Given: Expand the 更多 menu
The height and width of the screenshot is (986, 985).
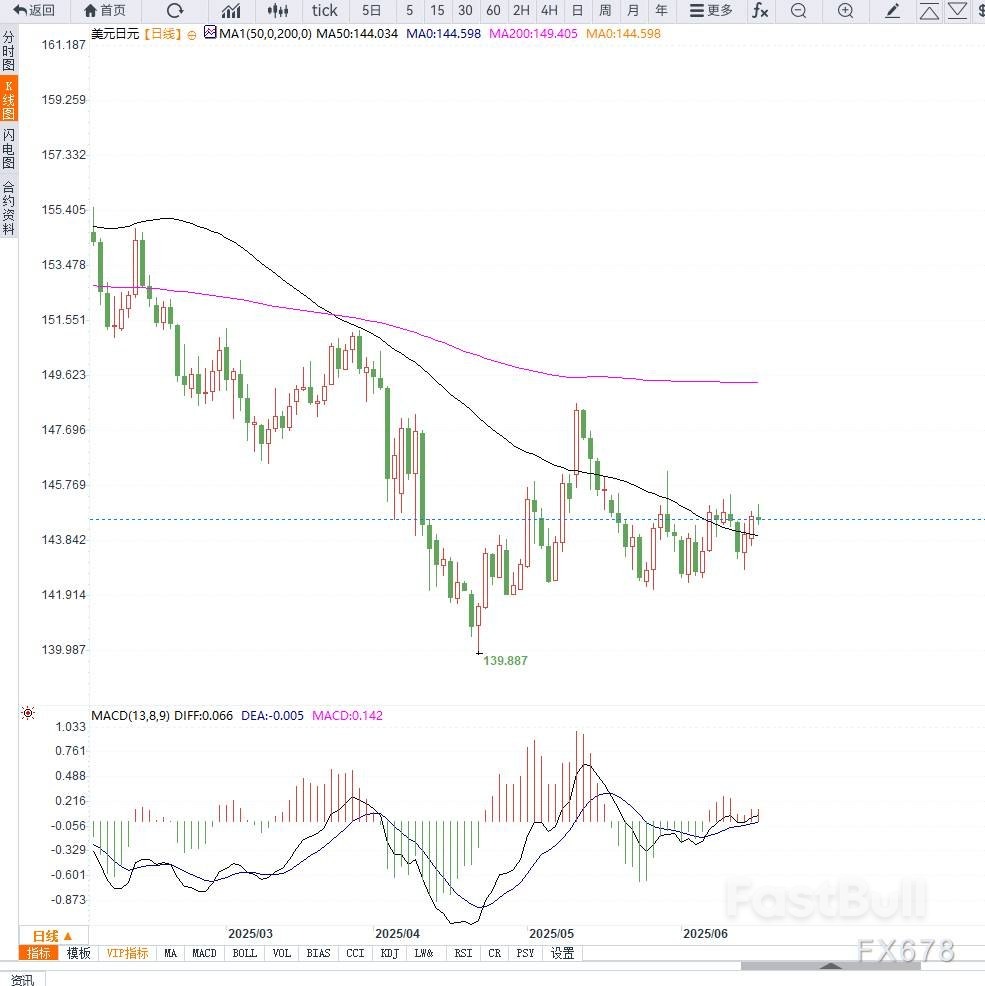Looking at the screenshot, I should click(711, 11).
